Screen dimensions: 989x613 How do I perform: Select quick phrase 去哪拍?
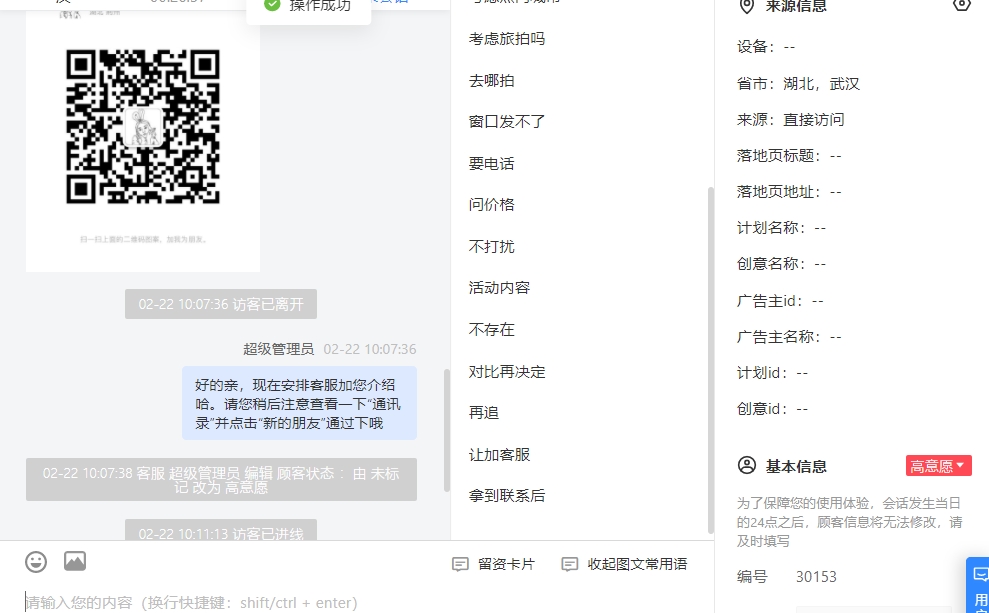491,81
